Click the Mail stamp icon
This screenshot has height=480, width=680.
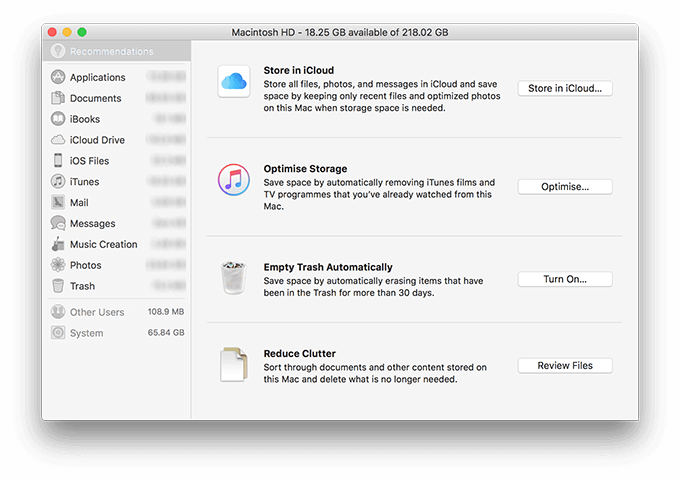tap(58, 203)
